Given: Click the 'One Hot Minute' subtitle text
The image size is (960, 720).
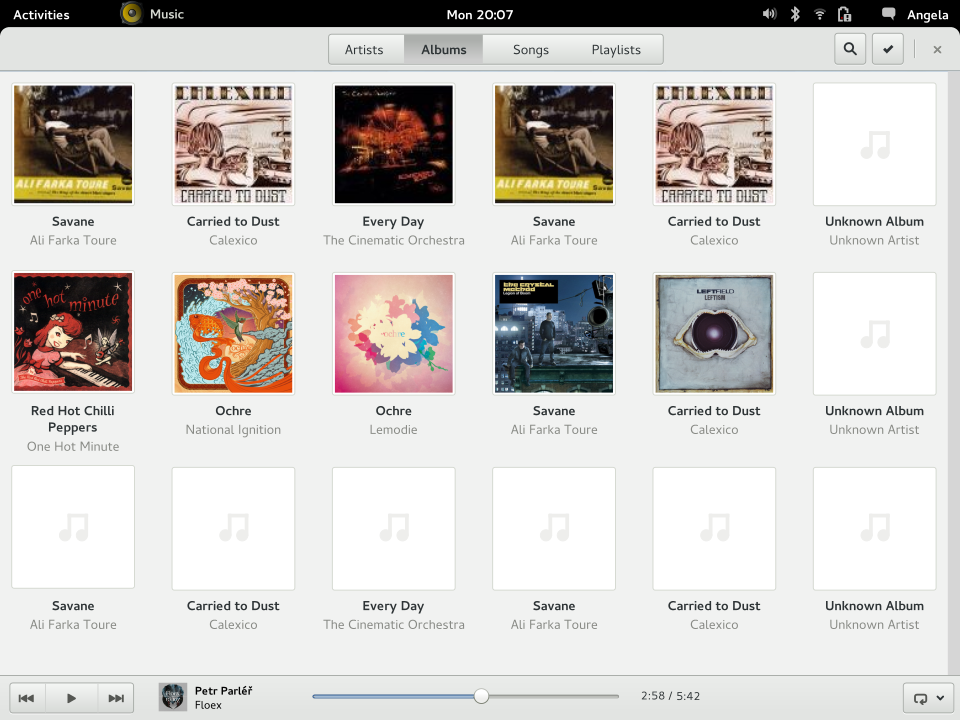Looking at the screenshot, I should (x=73, y=446).
